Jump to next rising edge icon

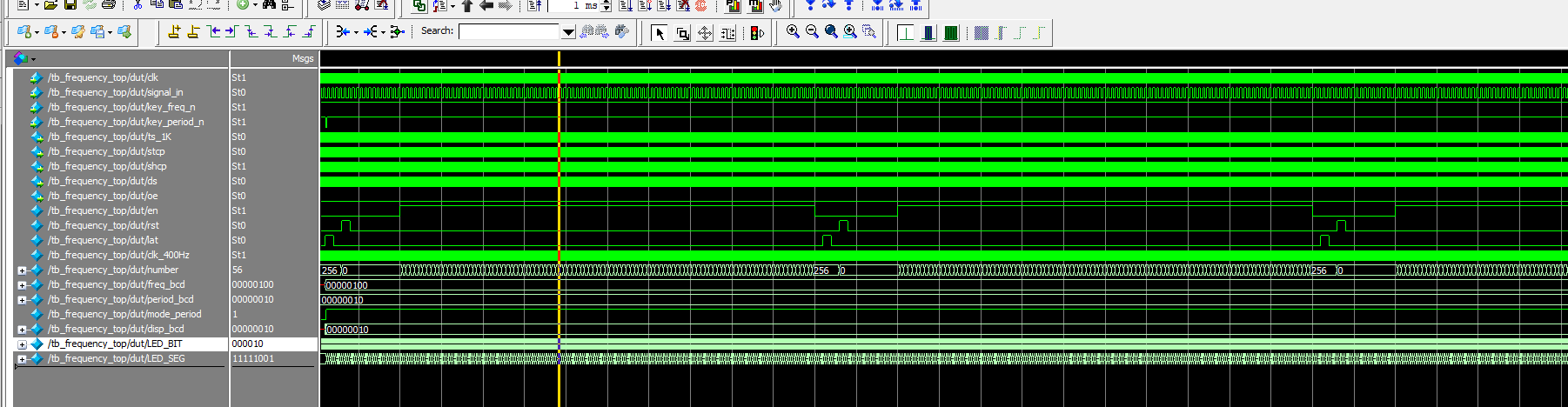308,32
